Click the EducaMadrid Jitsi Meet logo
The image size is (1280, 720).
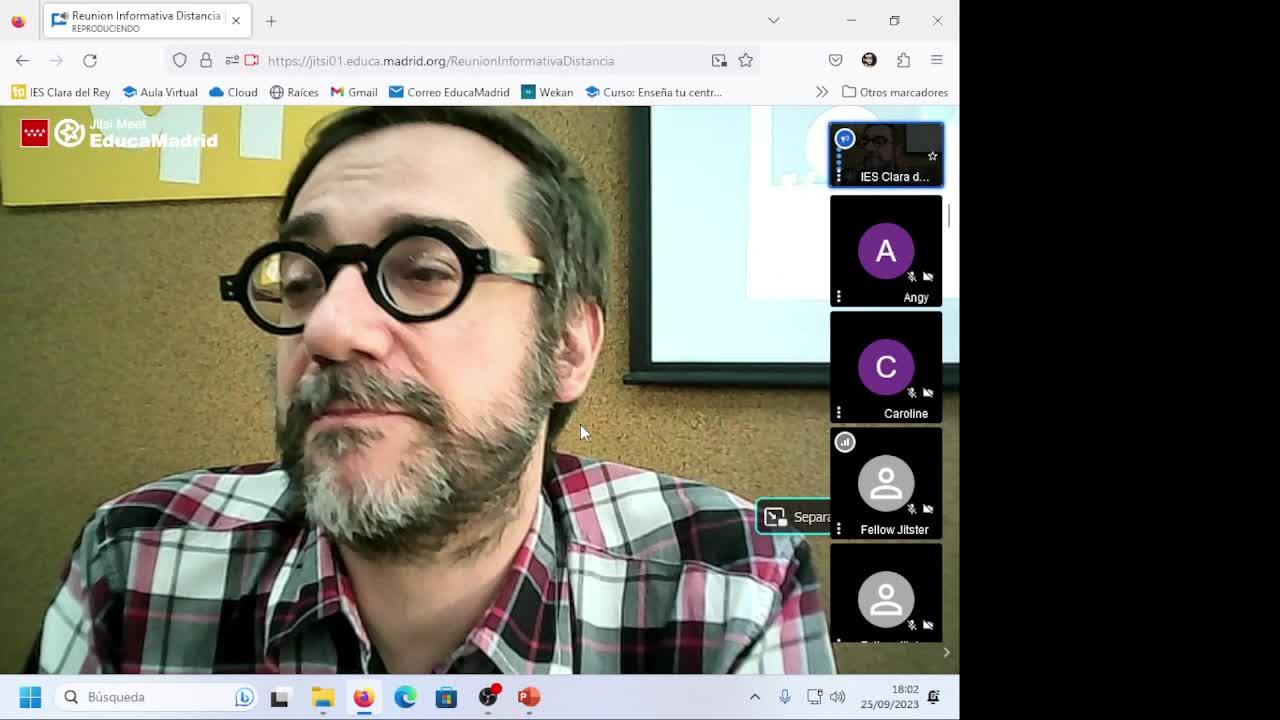tap(119, 133)
